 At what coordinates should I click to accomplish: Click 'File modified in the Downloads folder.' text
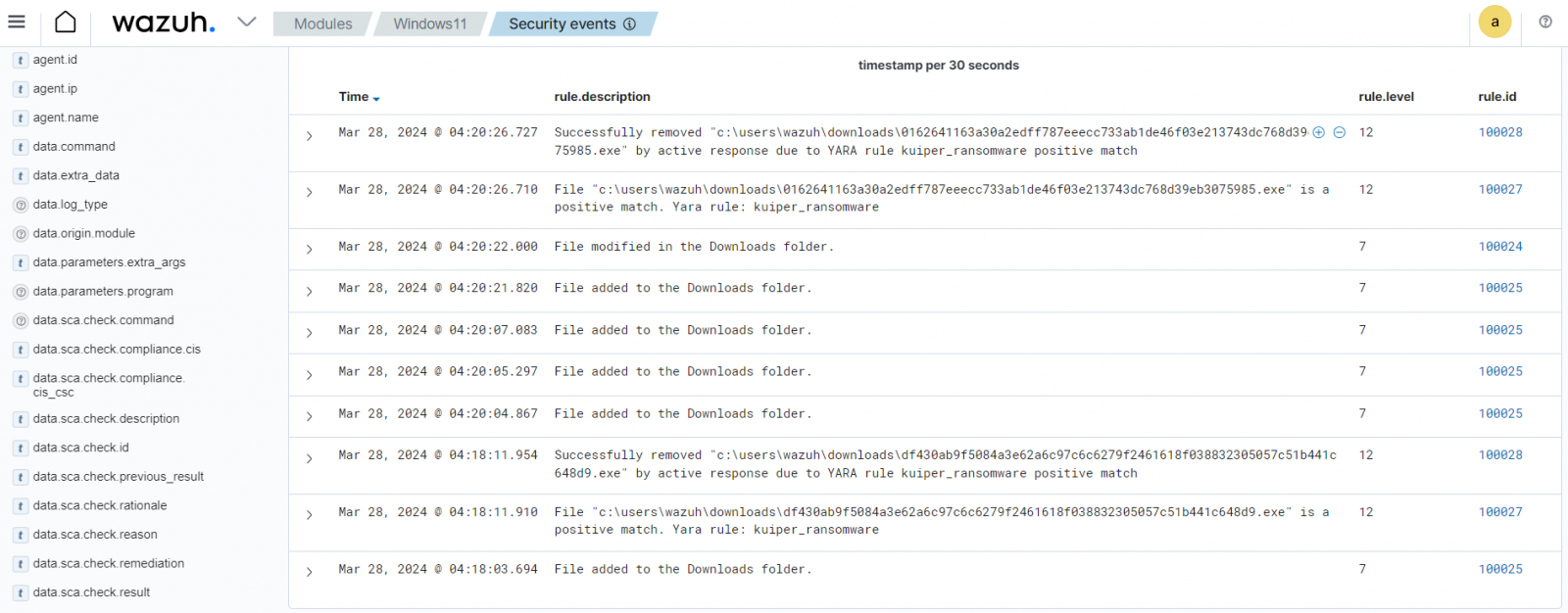click(694, 247)
